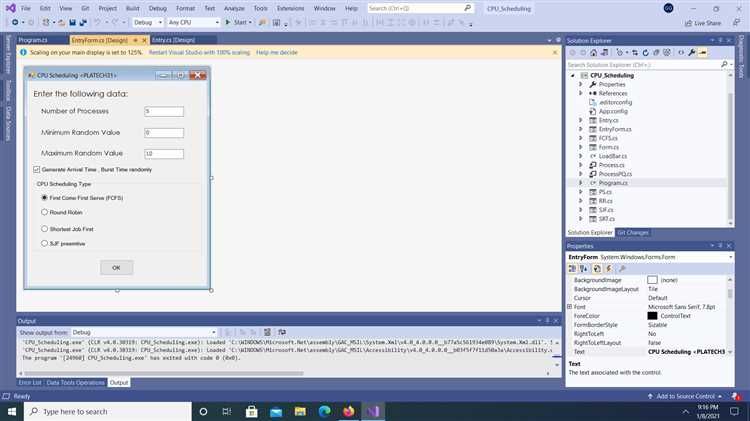Image resolution: width=750 pixels, height=421 pixels.
Task: Click the Number of Processes input field
Action: coord(164,111)
